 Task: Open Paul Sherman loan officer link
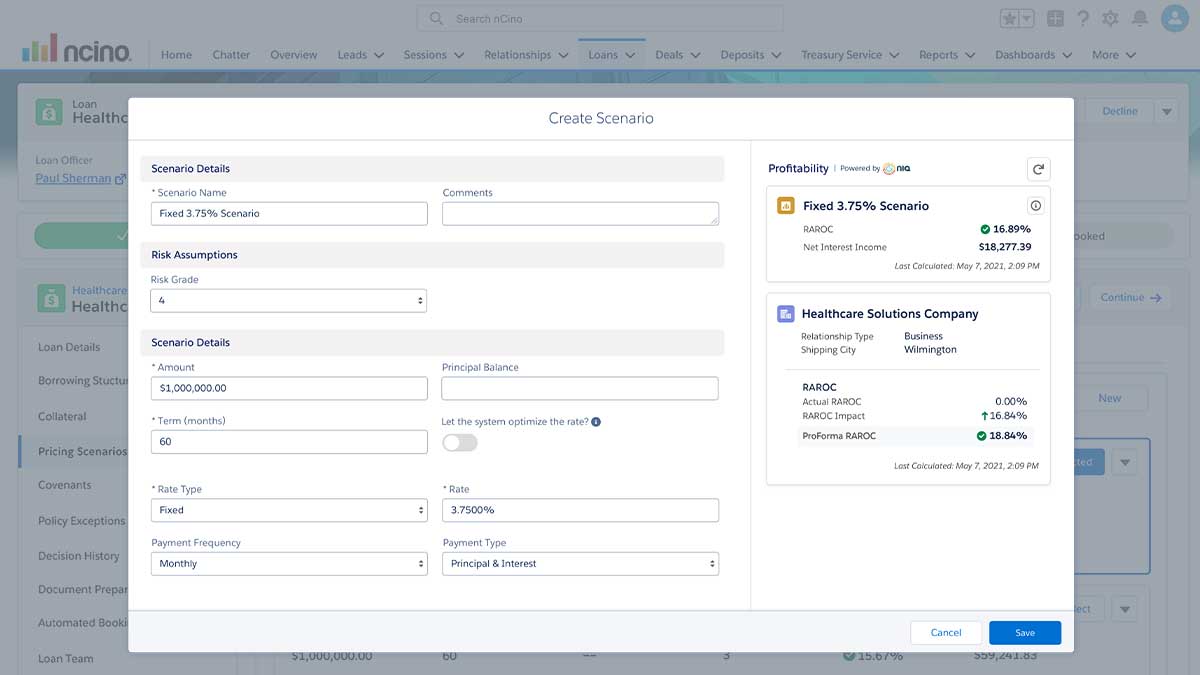click(73, 179)
